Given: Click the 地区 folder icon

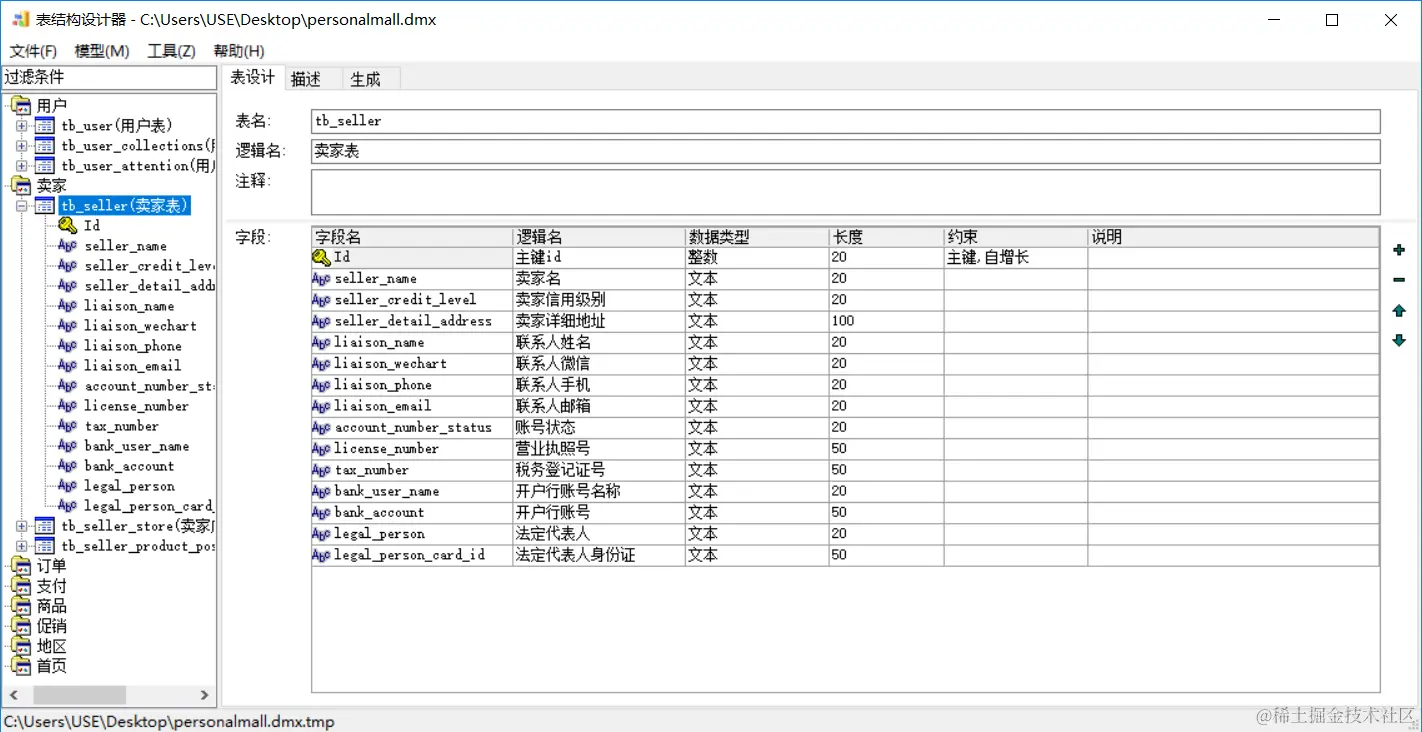Looking at the screenshot, I should coord(21,646).
